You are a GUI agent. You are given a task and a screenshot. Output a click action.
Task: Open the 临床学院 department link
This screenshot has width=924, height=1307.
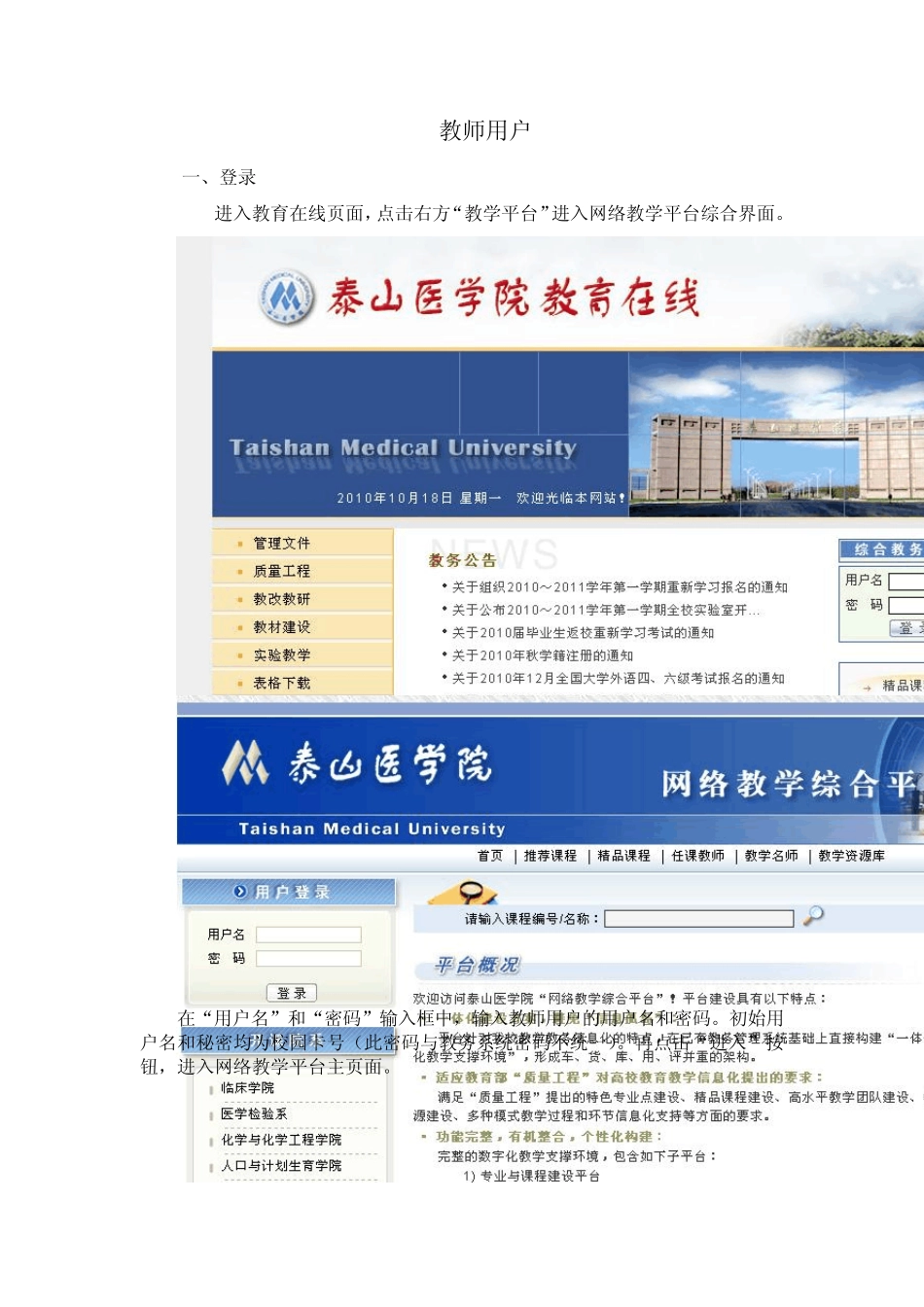coord(247,1087)
